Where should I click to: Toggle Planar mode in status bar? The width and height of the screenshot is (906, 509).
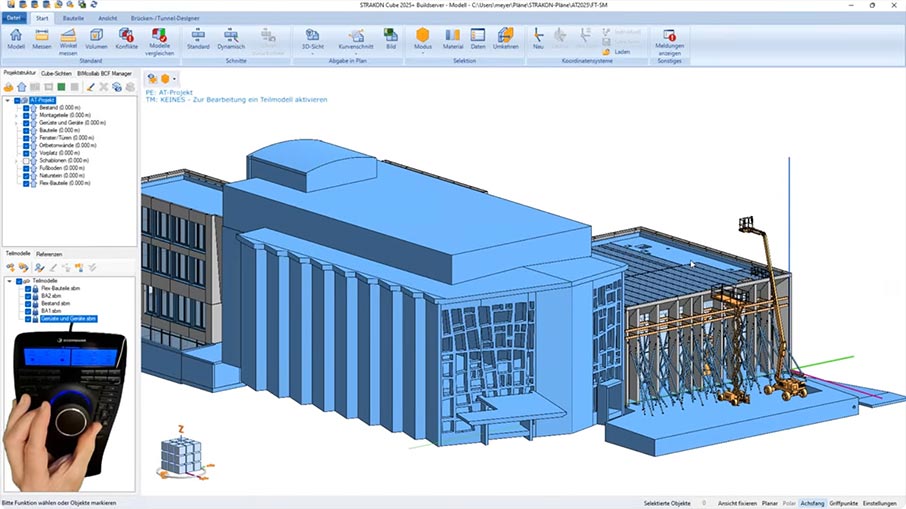770,504
